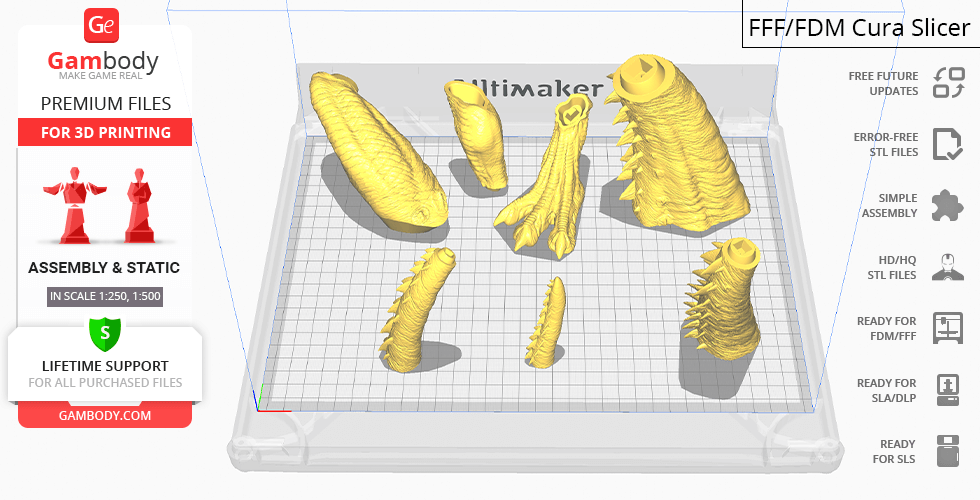980x500 pixels.
Task: Click the red "For 3D Printing" banner
Action: click(104, 133)
